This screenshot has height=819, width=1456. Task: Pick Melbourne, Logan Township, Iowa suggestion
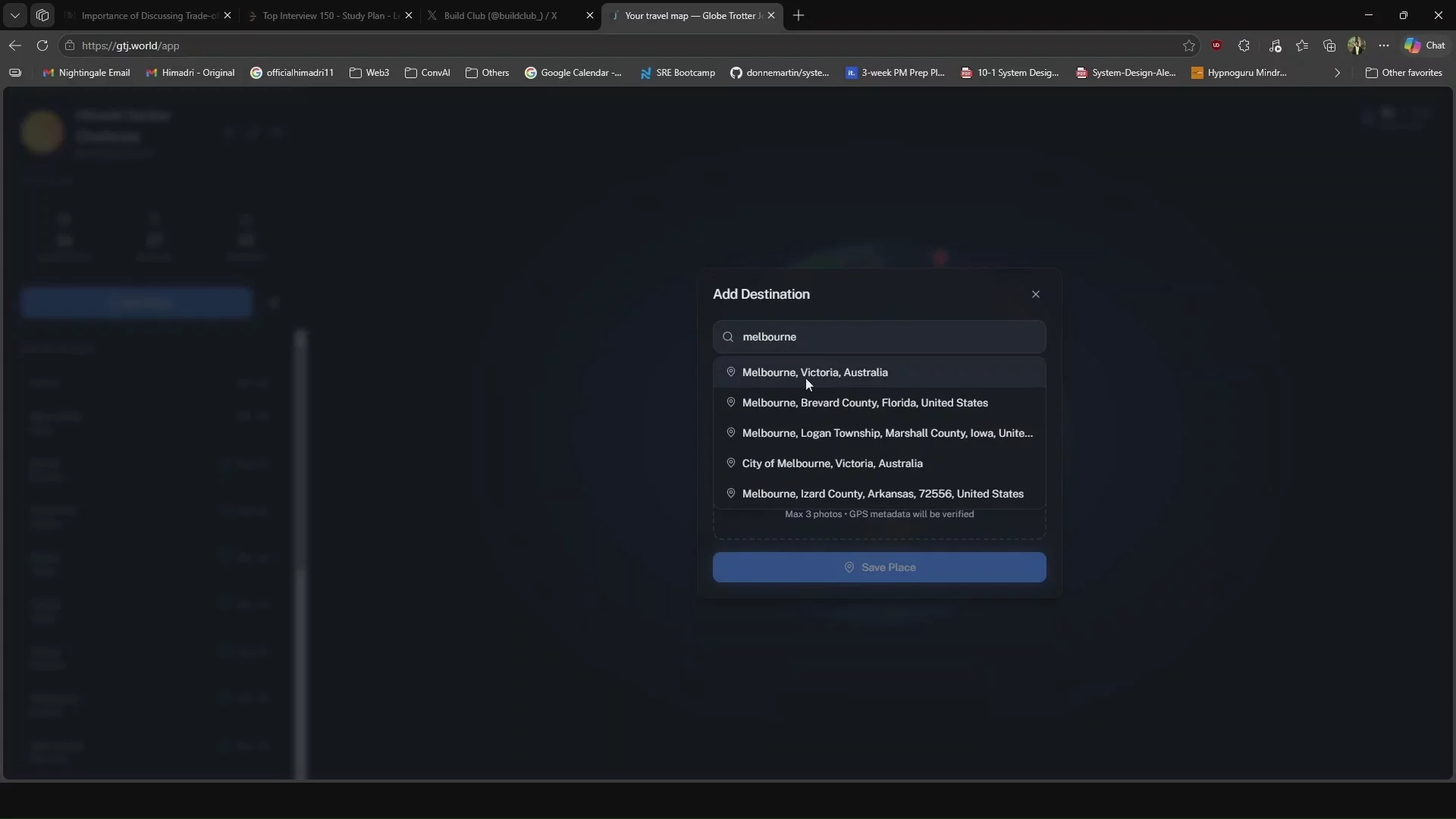879,433
